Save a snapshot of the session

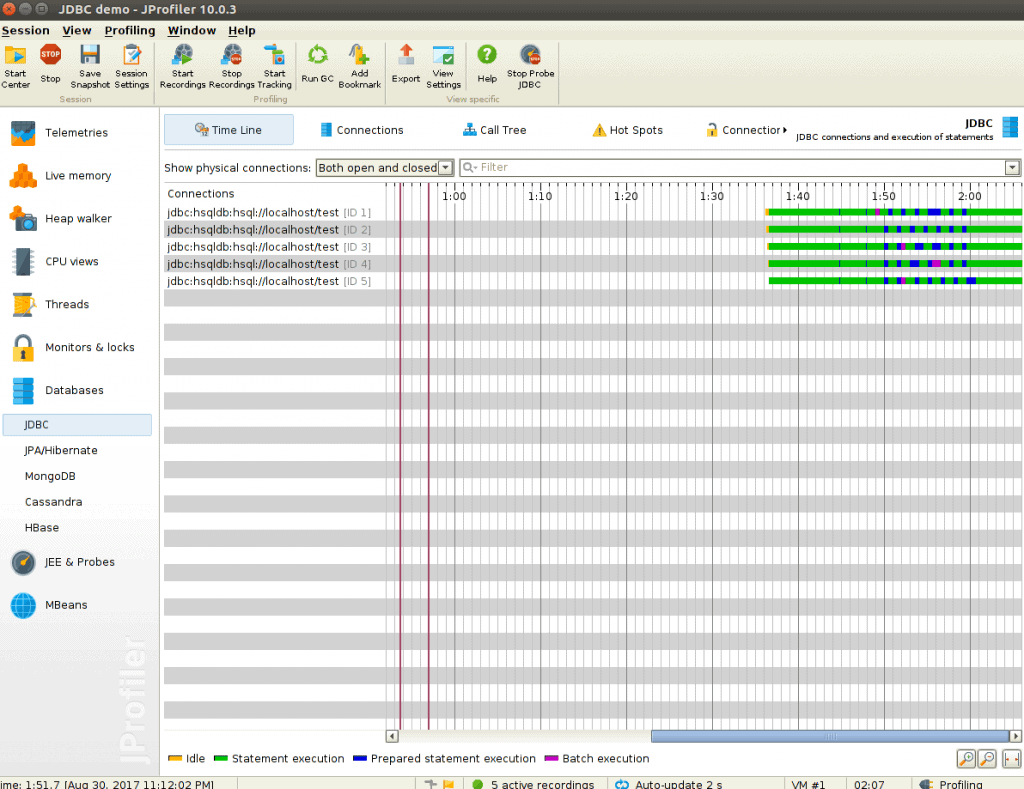point(90,67)
